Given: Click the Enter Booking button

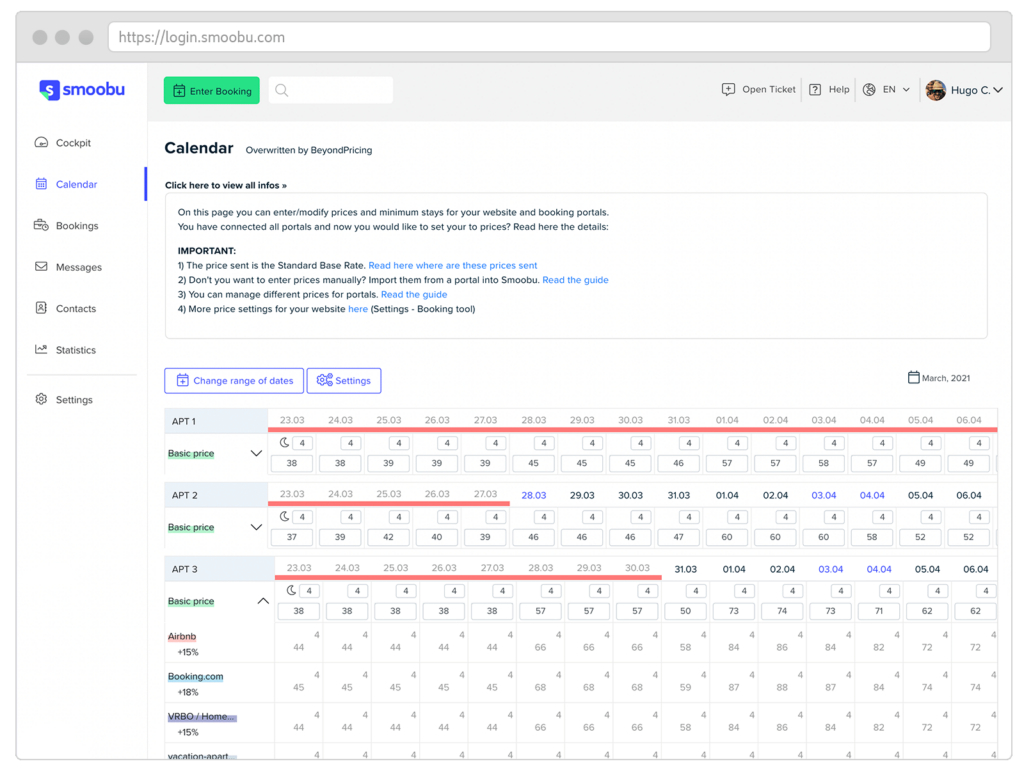Looking at the screenshot, I should (x=212, y=91).
